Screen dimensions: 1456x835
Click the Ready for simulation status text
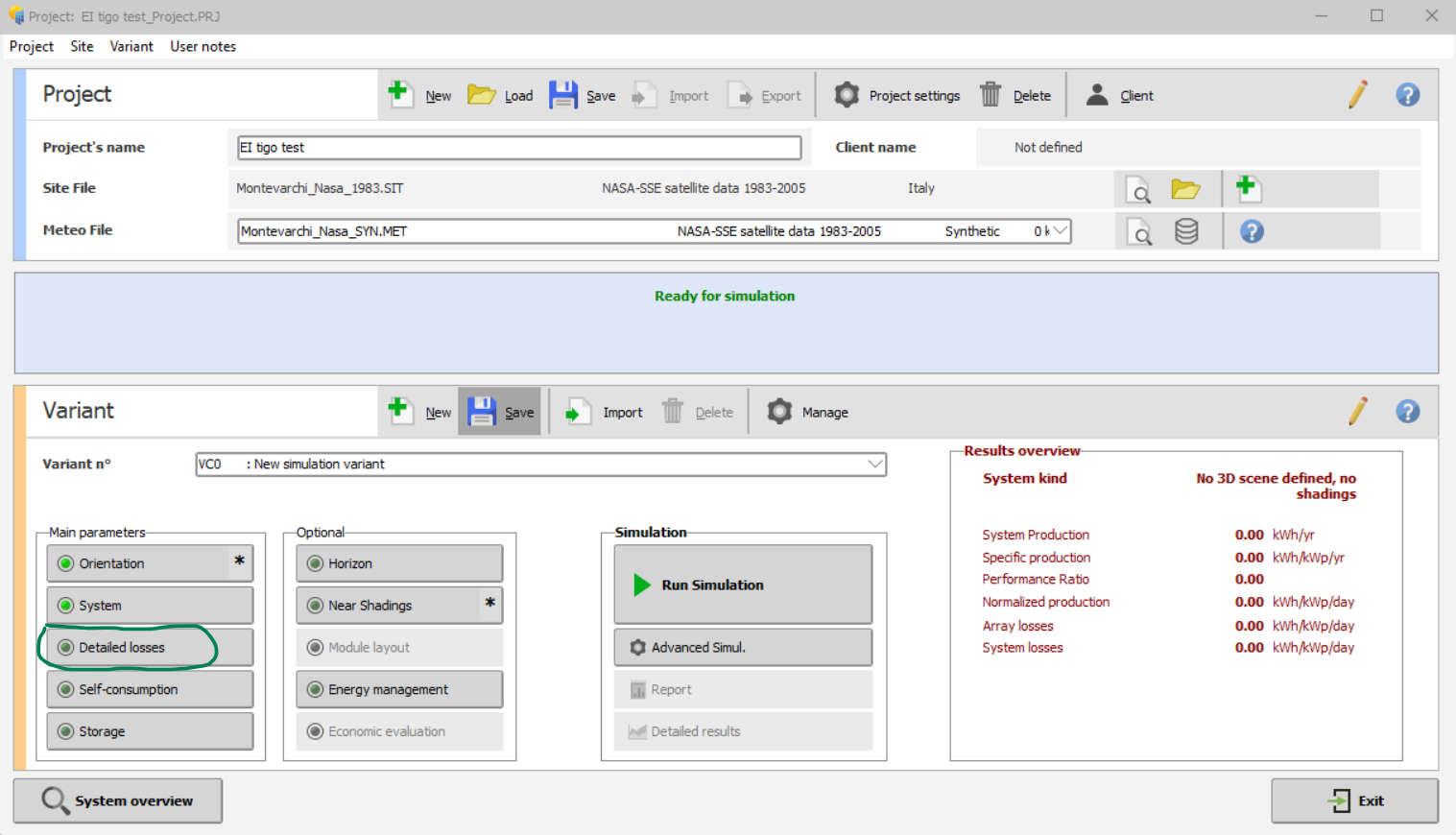[x=725, y=296]
